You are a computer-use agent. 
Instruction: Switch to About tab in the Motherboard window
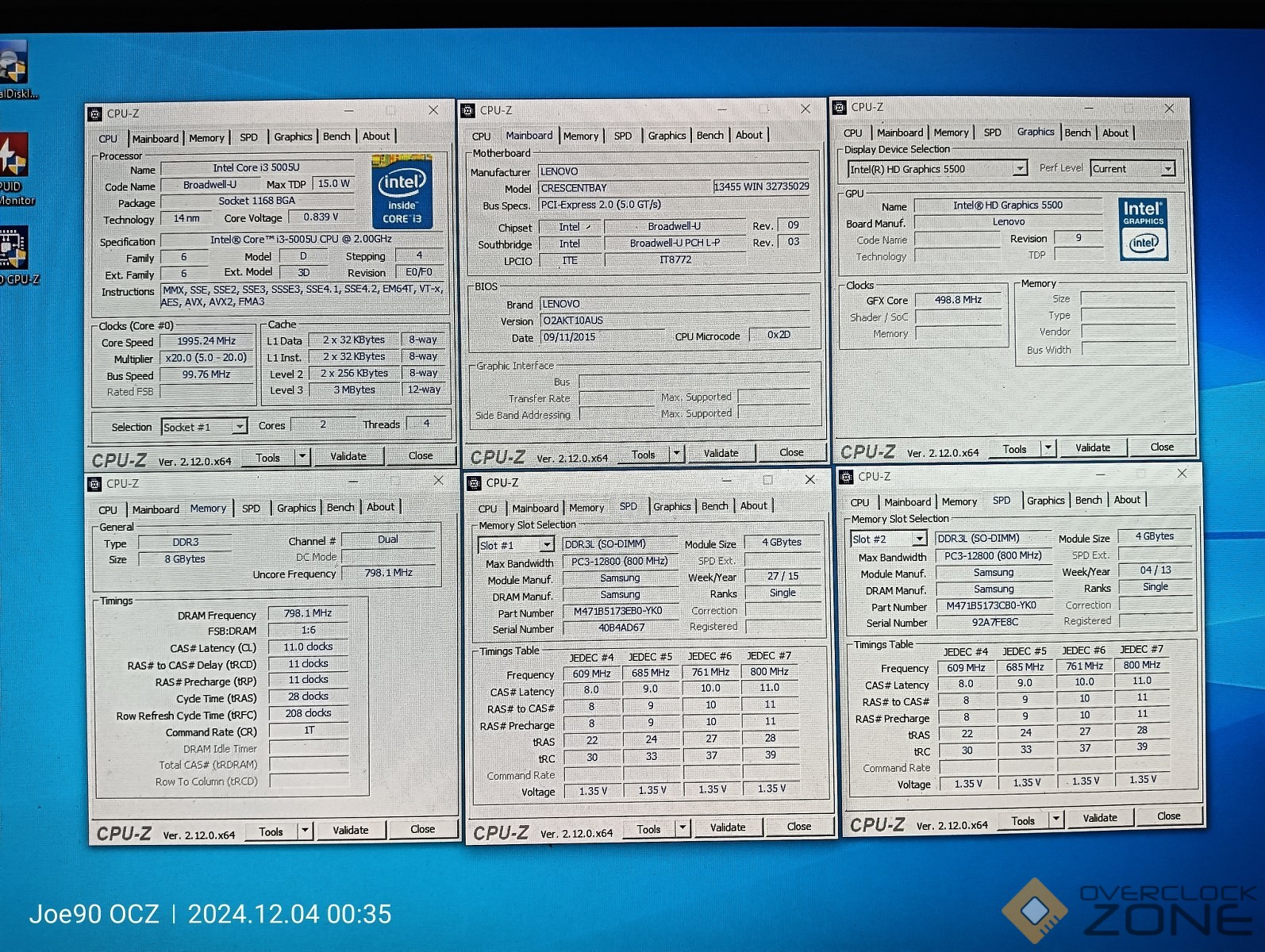749,135
